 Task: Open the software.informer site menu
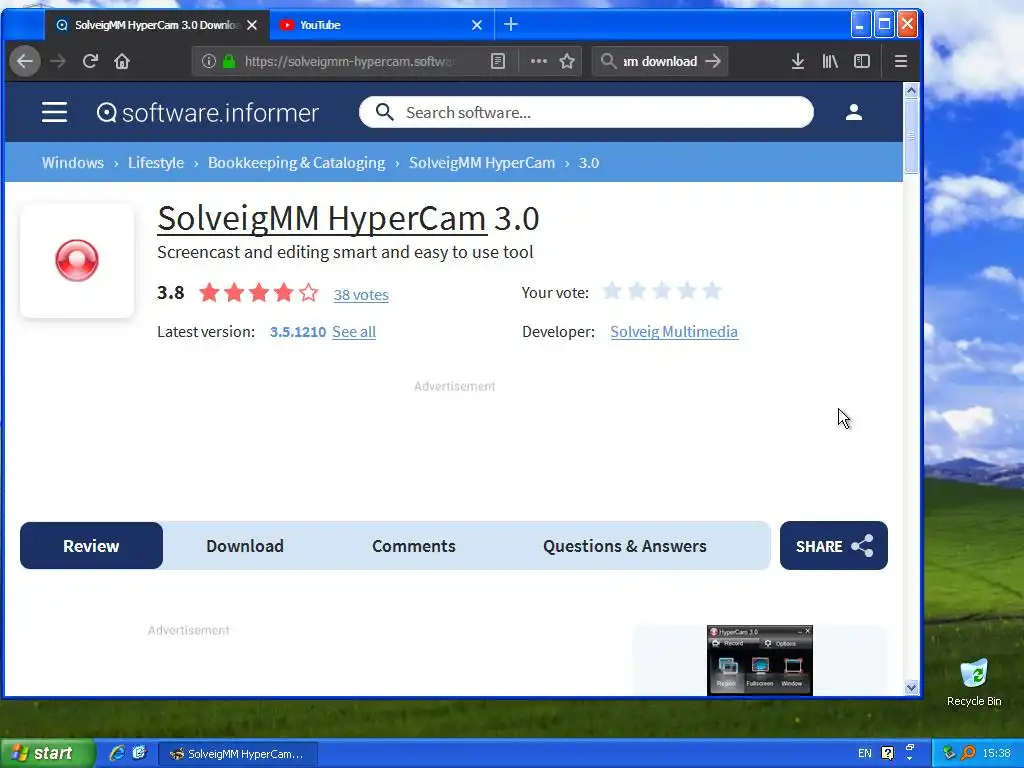[x=54, y=112]
